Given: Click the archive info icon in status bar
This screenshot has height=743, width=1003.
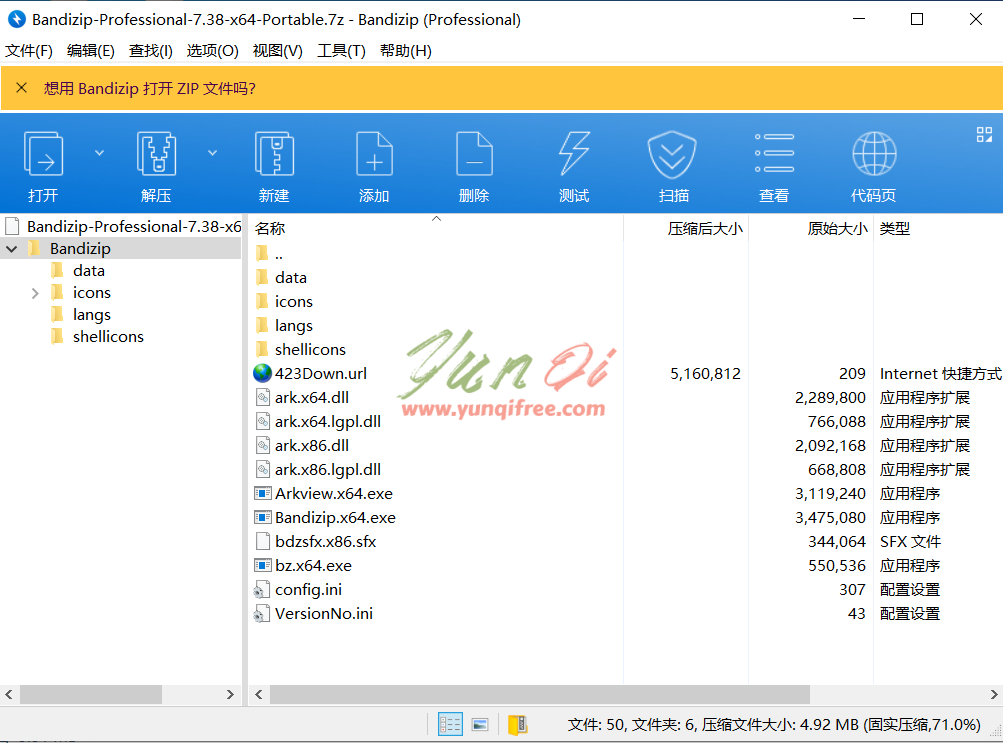Looking at the screenshot, I should (517, 724).
